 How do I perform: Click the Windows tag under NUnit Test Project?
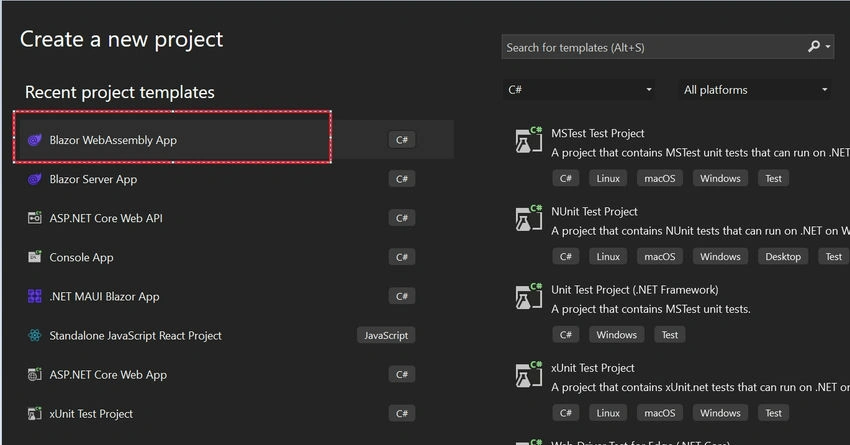pos(720,256)
